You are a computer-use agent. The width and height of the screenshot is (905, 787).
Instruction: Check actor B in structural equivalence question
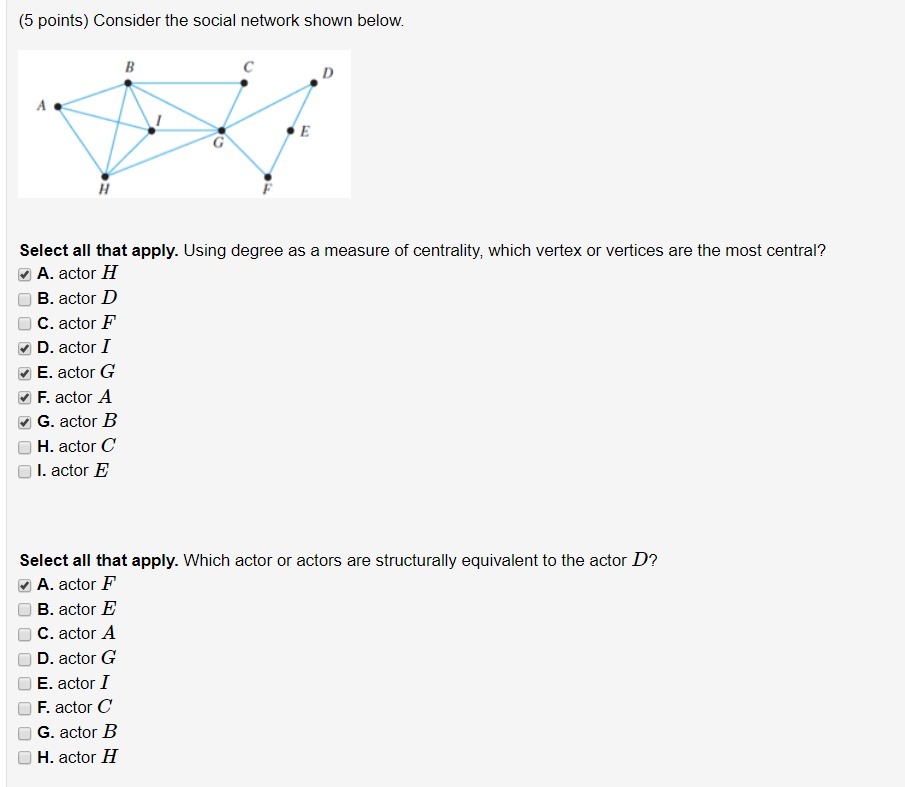(x=24, y=733)
